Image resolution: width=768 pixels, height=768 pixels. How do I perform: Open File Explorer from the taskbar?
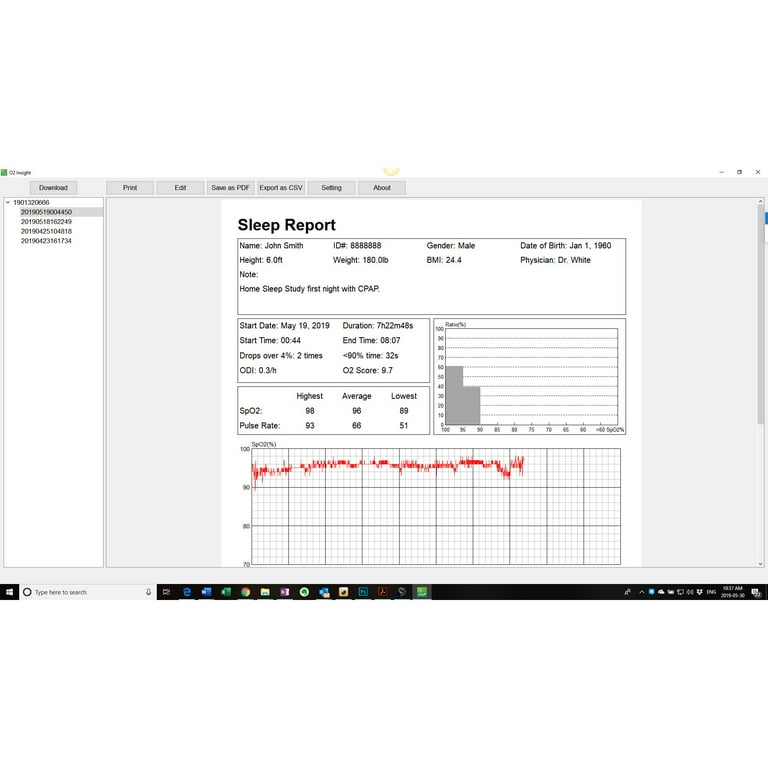click(265, 592)
